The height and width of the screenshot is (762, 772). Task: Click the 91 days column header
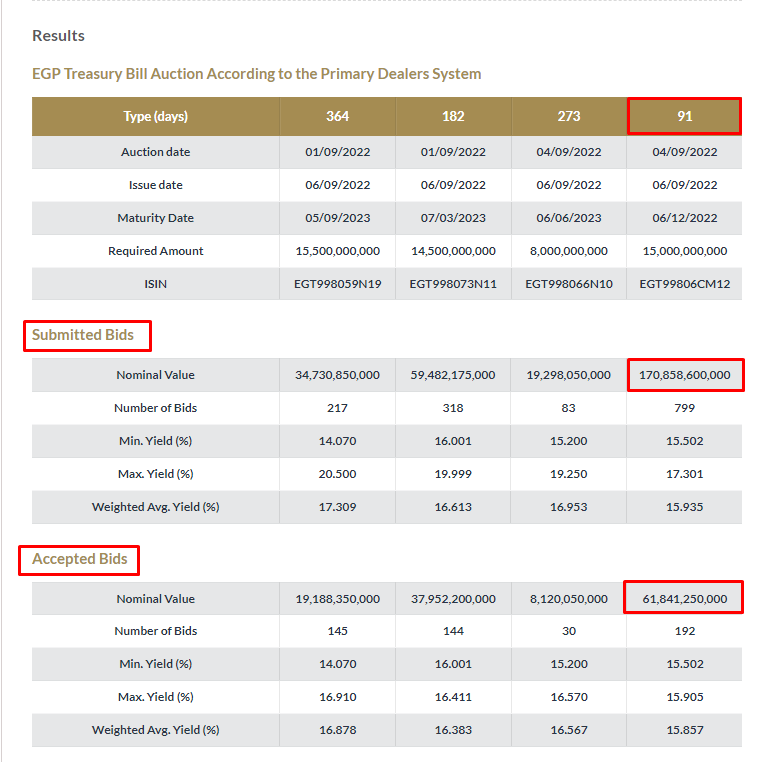pos(684,116)
